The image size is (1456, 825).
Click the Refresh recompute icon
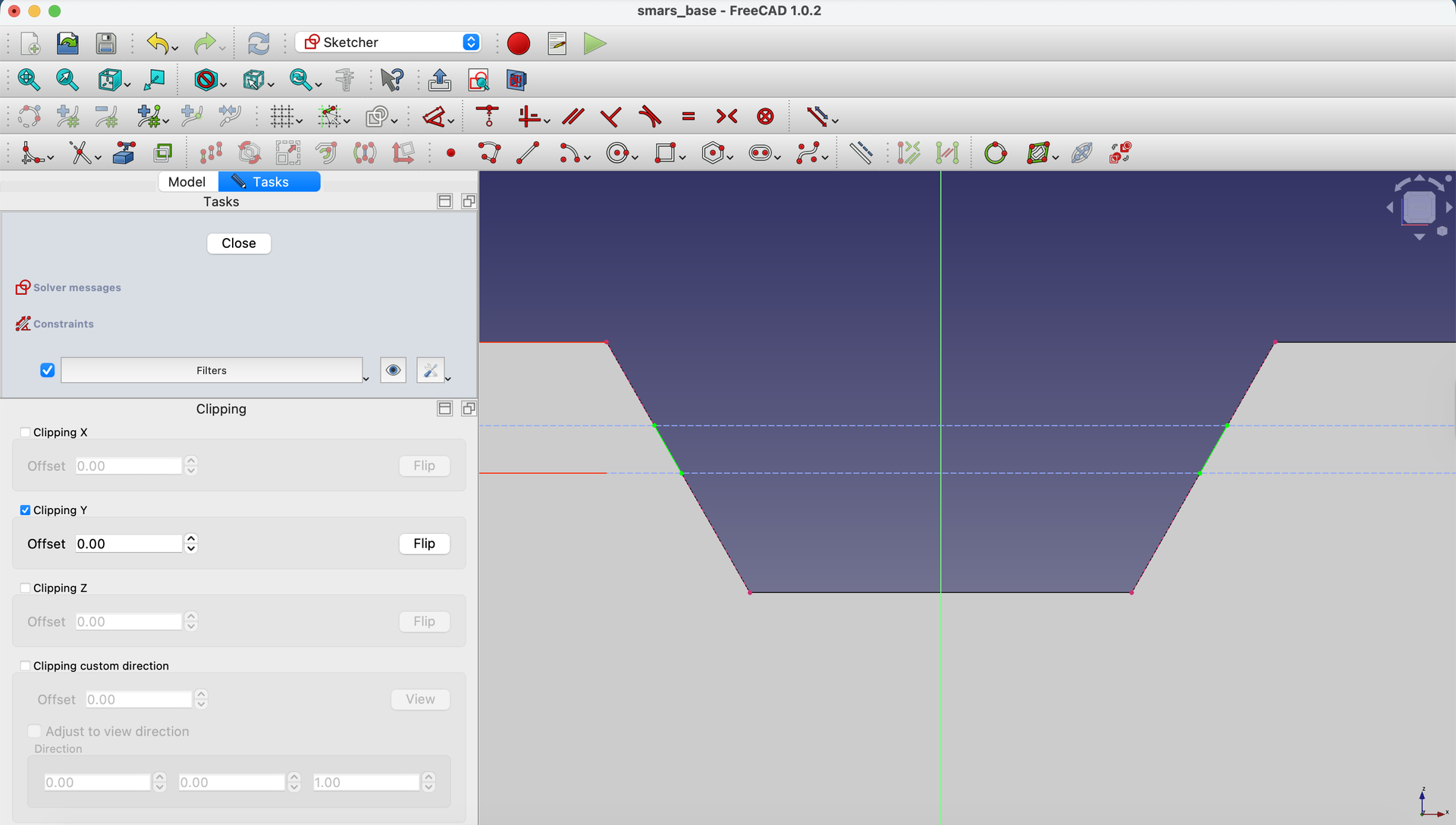(x=259, y=43)
